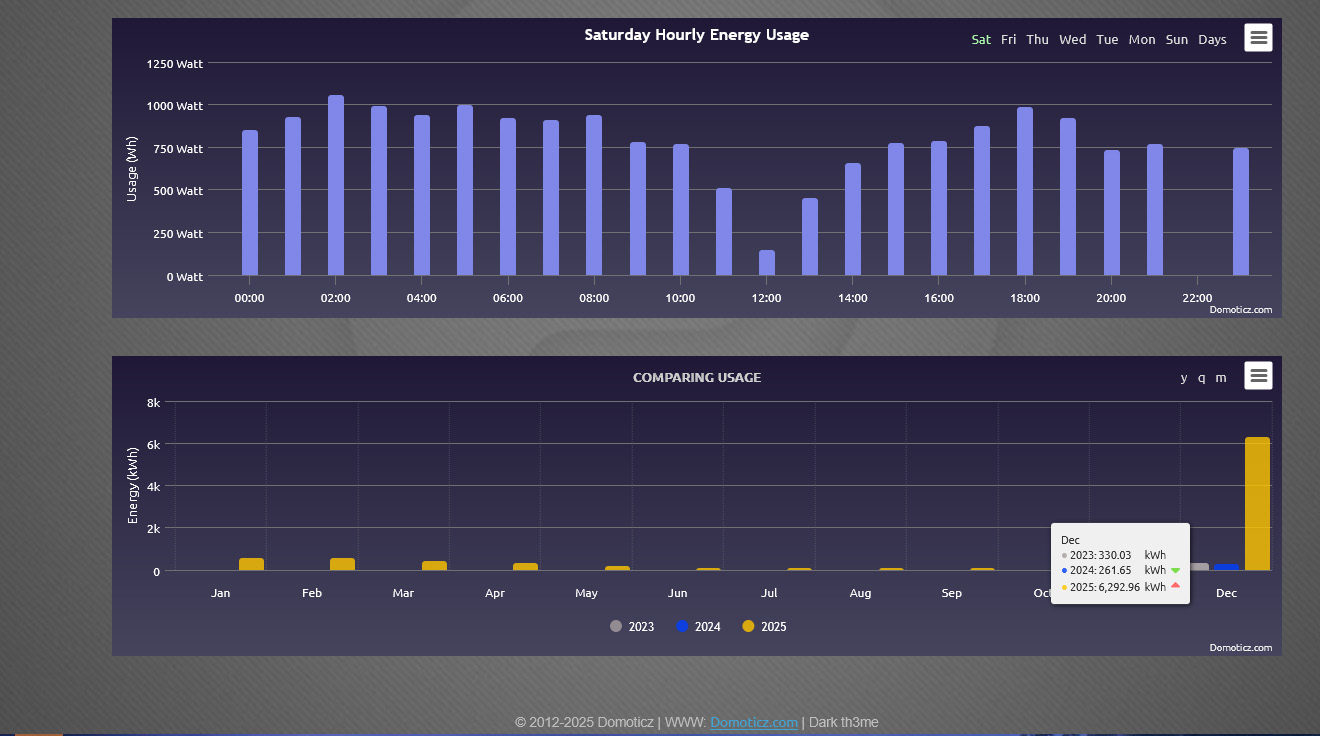Viewport: 1320px width, 736px height.
Task: Switch comparison to quarterly 'q' view
Action: pyautogui.click(x=1202, y=378)
